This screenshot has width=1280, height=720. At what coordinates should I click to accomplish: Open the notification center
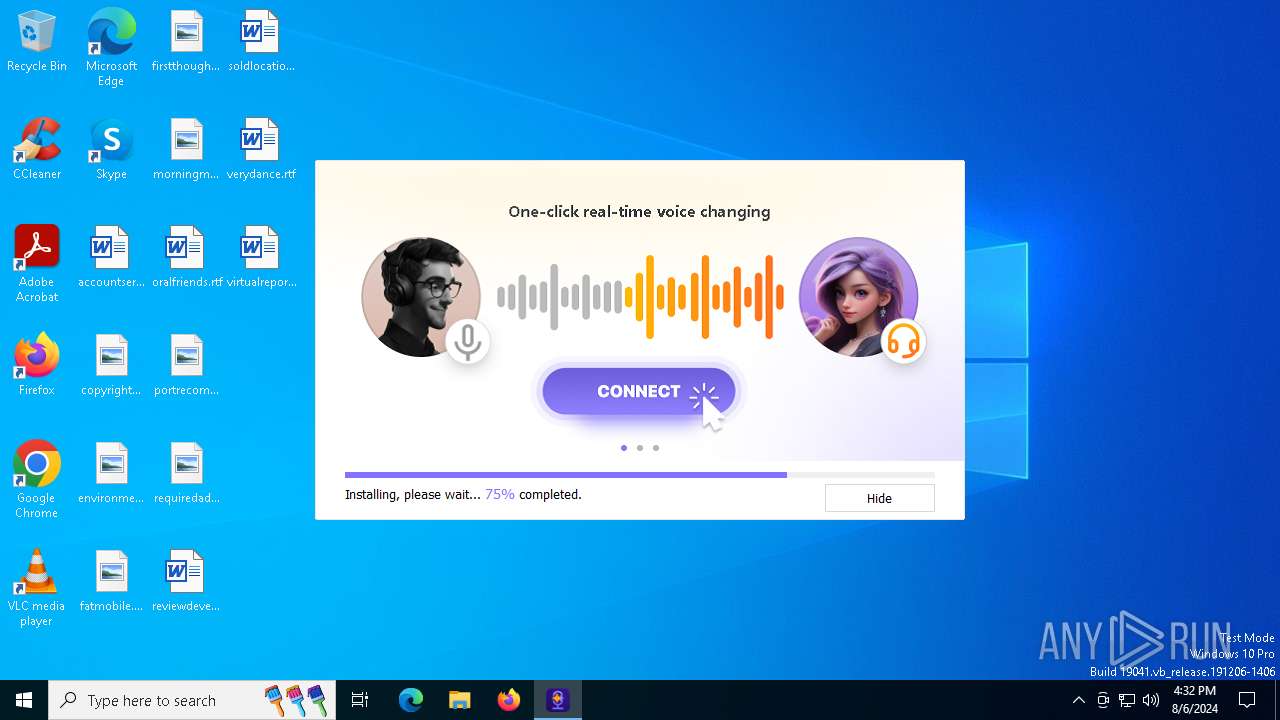[1247, 700]
